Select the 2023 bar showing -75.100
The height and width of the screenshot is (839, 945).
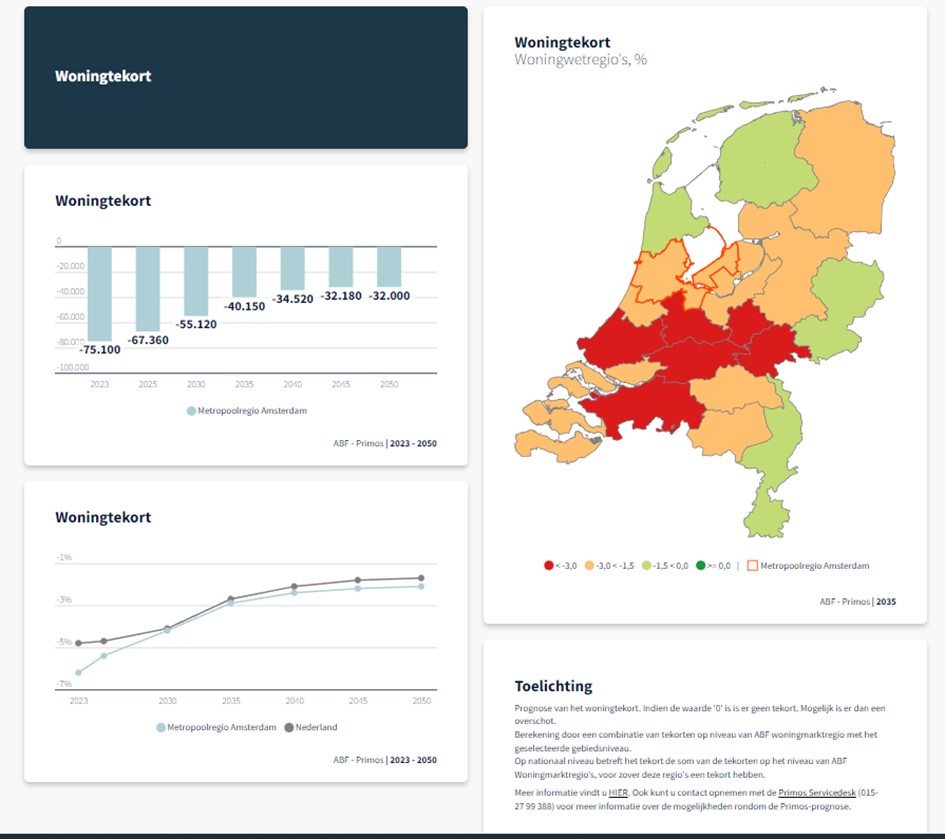click(x=100, y=293)
